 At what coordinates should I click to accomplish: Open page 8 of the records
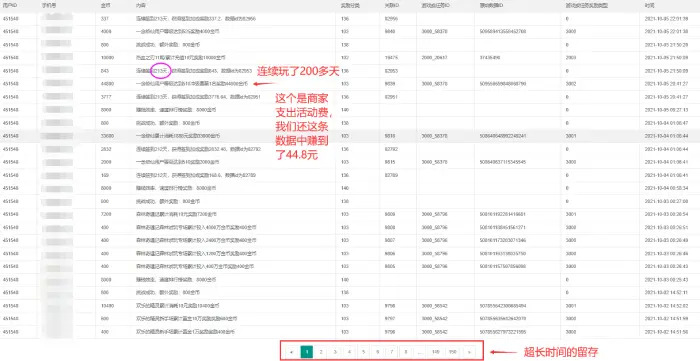click(406, 352)
